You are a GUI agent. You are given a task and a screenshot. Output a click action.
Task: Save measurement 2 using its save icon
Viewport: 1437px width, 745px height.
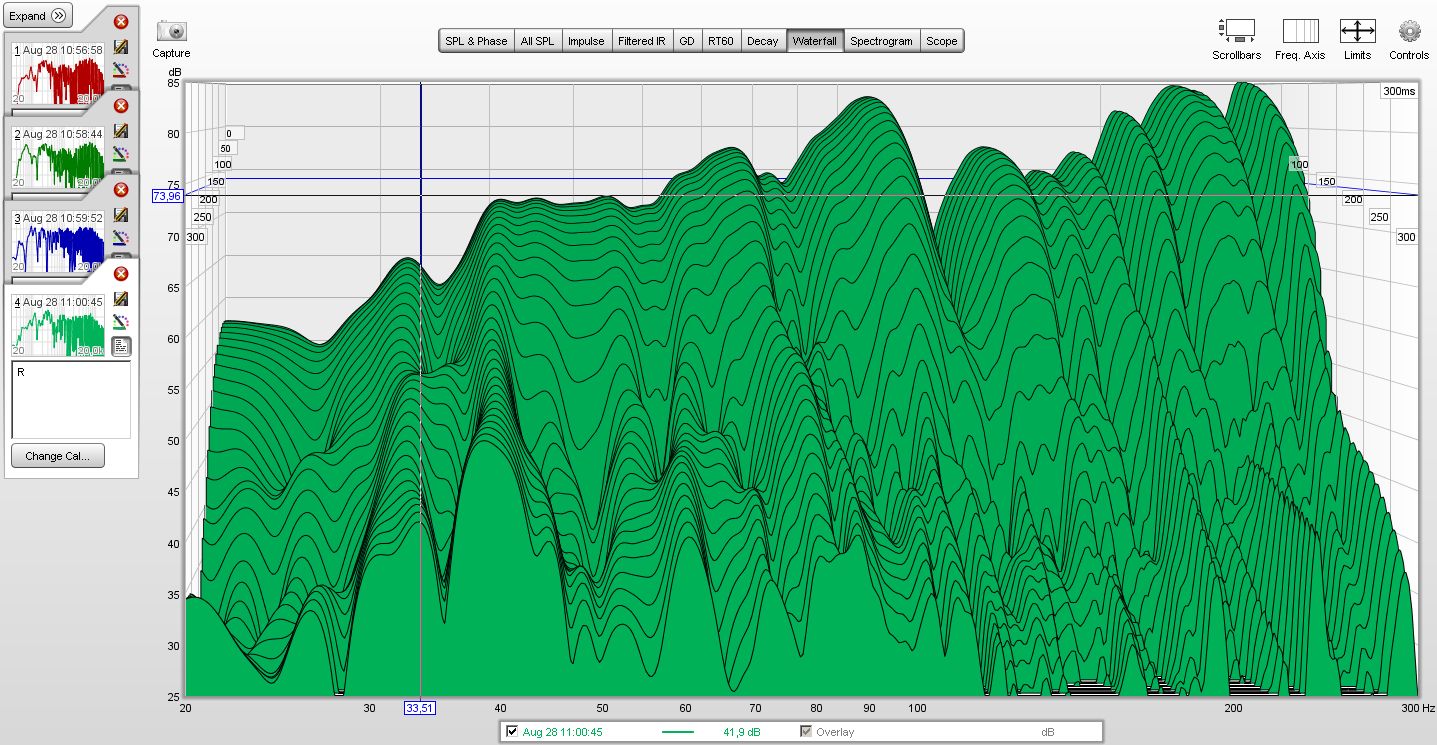point(121,130)
